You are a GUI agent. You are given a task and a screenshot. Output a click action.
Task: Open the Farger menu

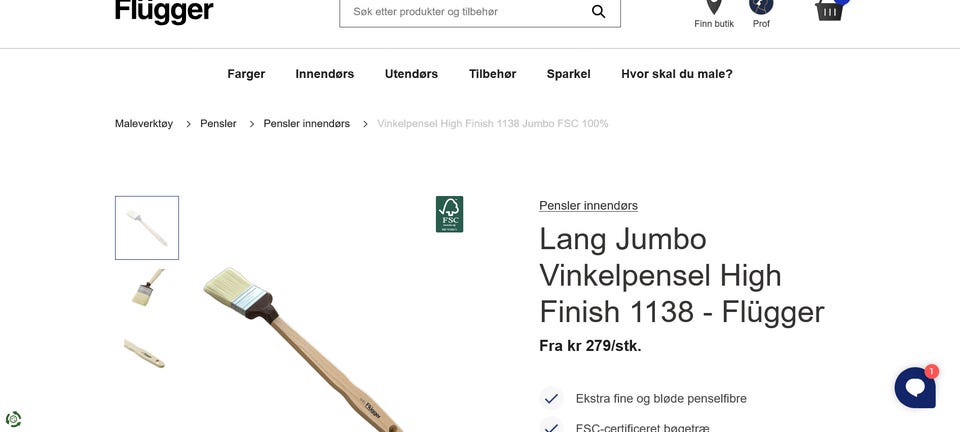[246, 74]
